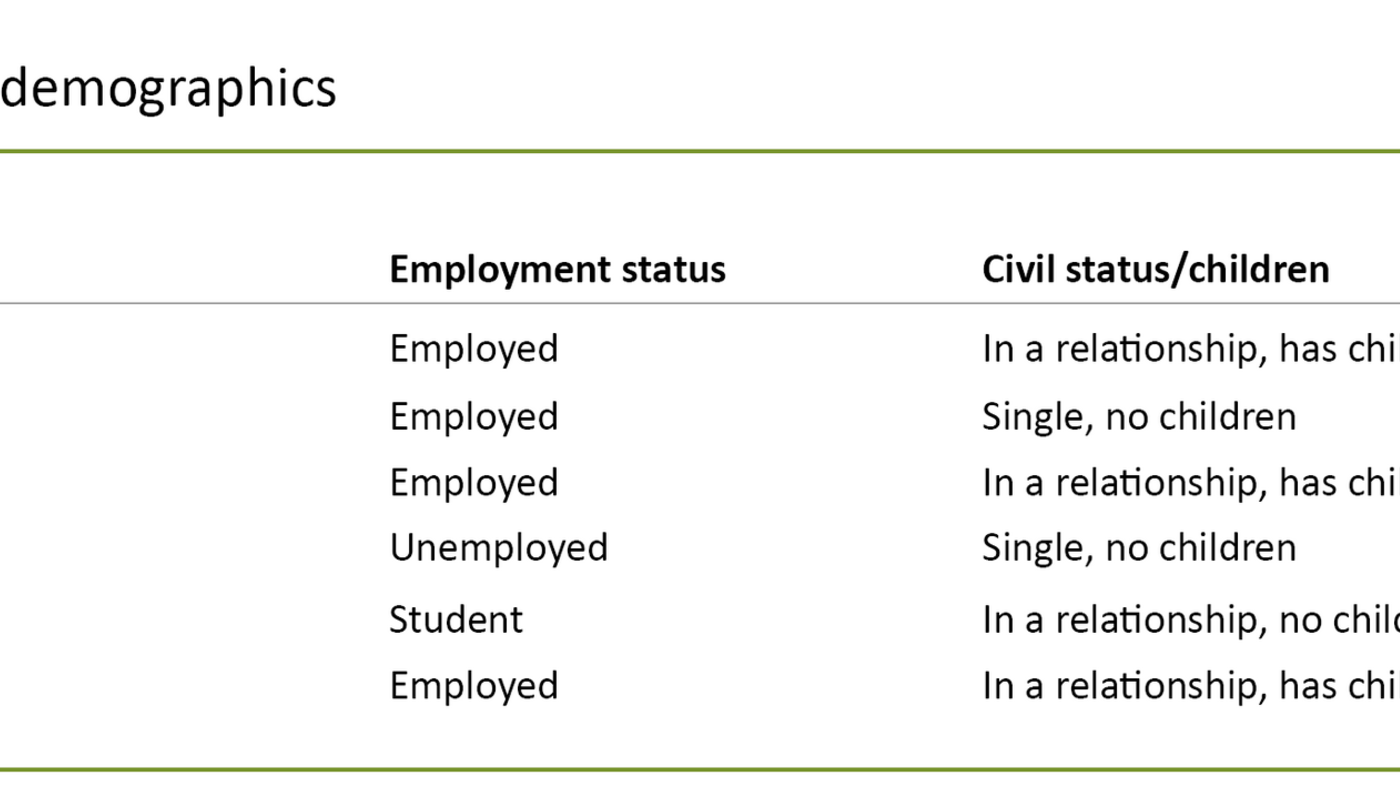Click last row's 'In a relationship, has' cell

pos(1191,686)
